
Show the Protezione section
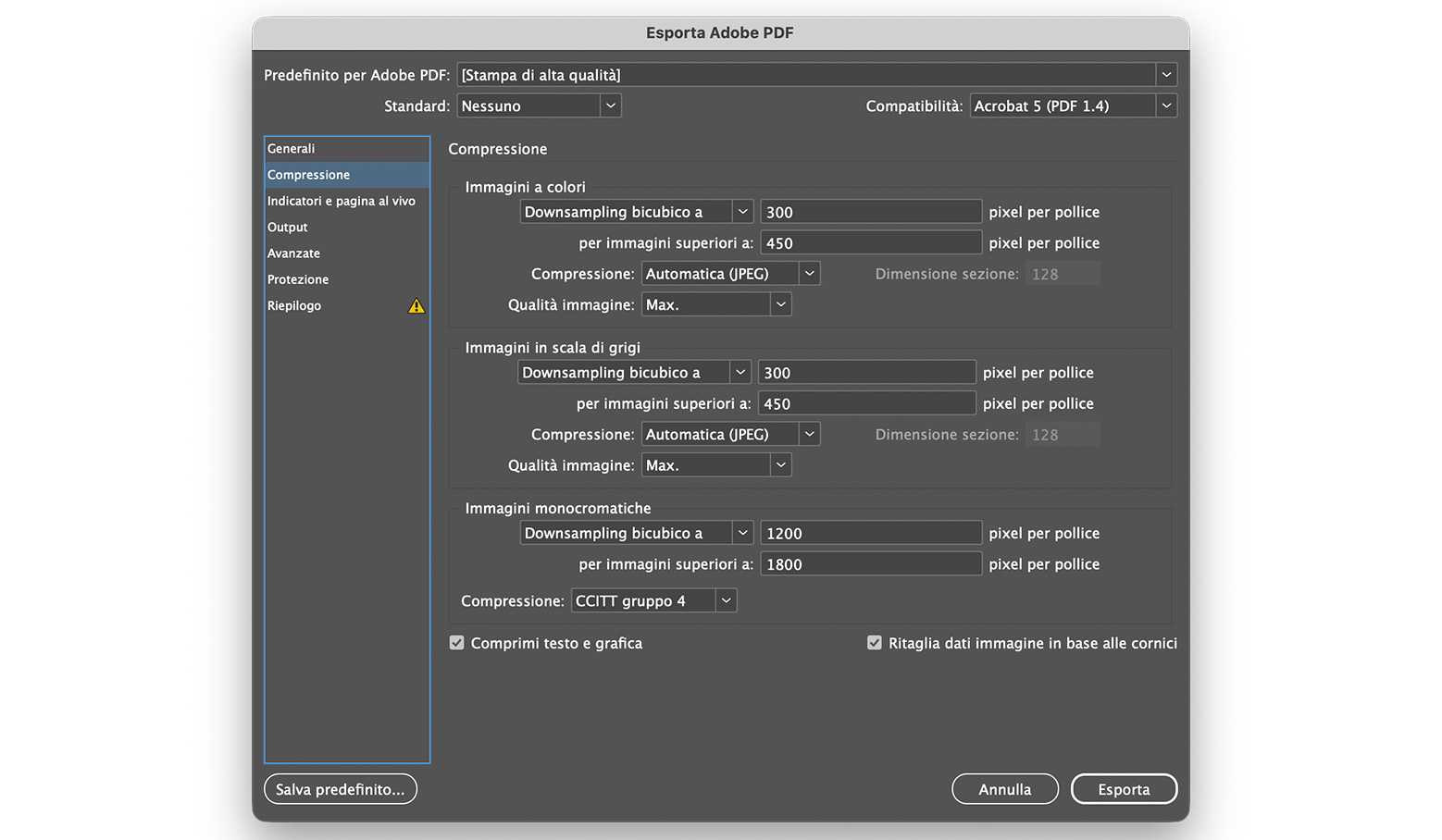pyautogui.click(x=347, y=279)
